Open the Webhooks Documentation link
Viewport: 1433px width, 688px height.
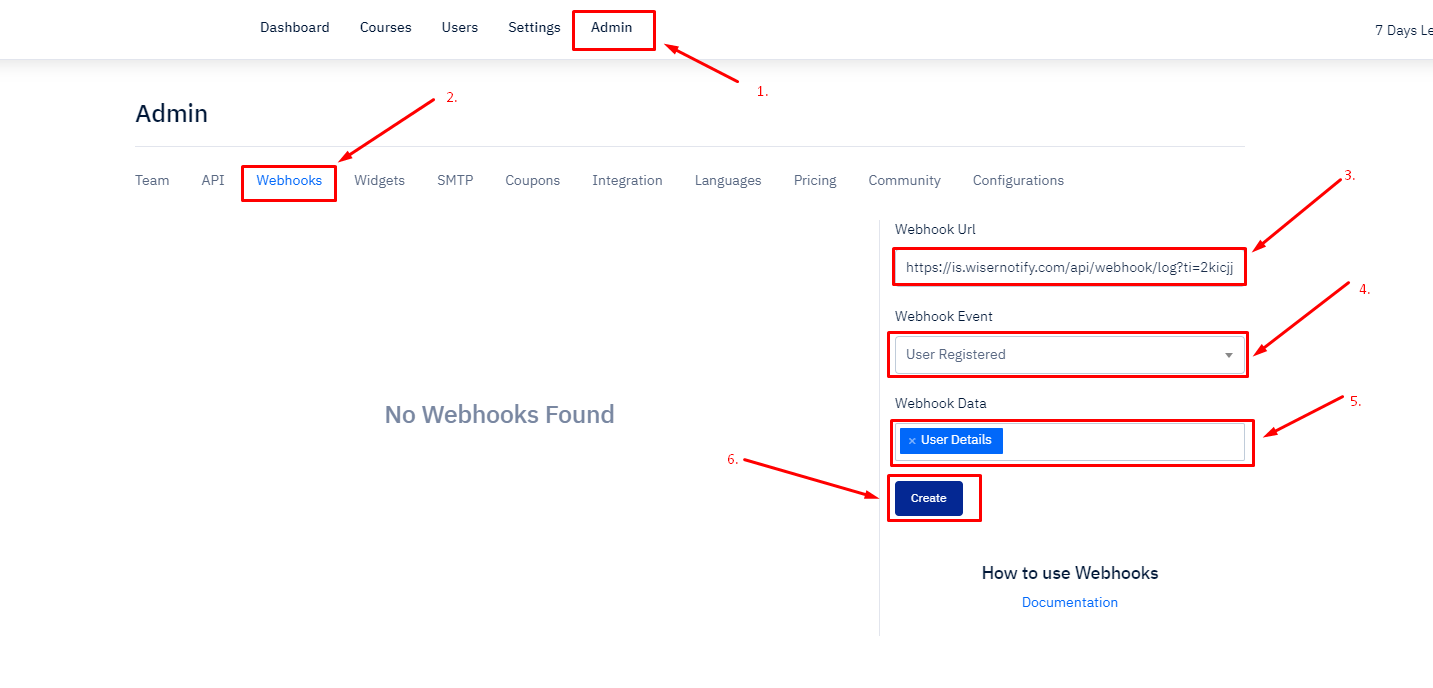[x=1070, y=603]
